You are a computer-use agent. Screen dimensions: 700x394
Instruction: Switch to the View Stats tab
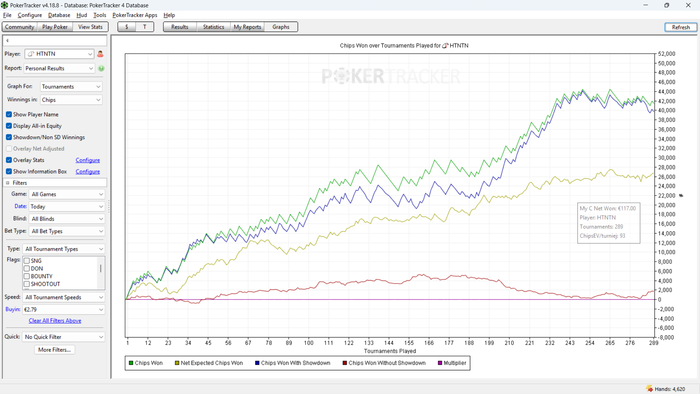pyautogui.click(x=90, y=27)
